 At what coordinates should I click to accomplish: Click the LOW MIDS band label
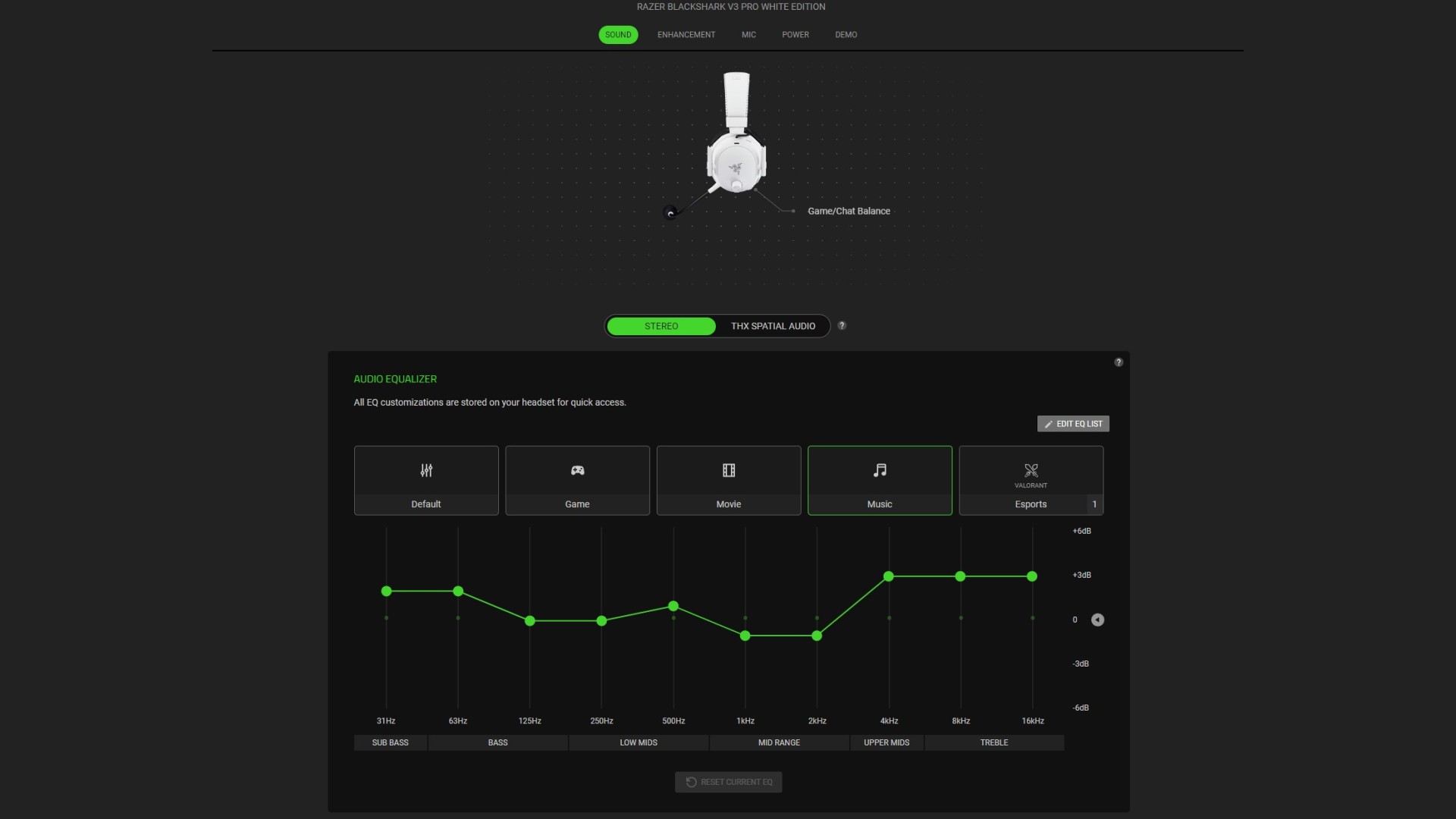(639, 742)
